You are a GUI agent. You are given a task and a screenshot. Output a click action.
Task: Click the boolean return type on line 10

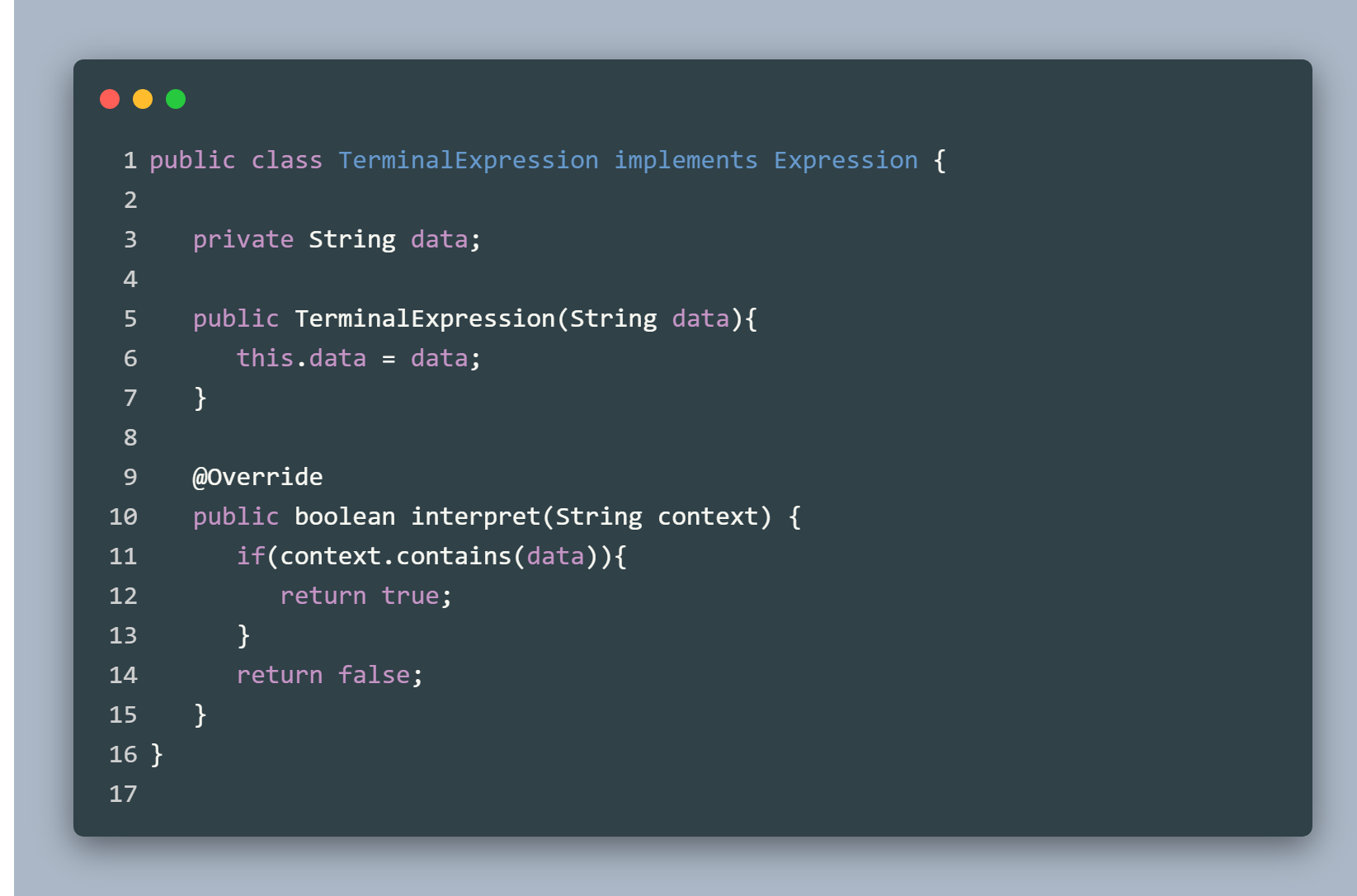[345, 516]
